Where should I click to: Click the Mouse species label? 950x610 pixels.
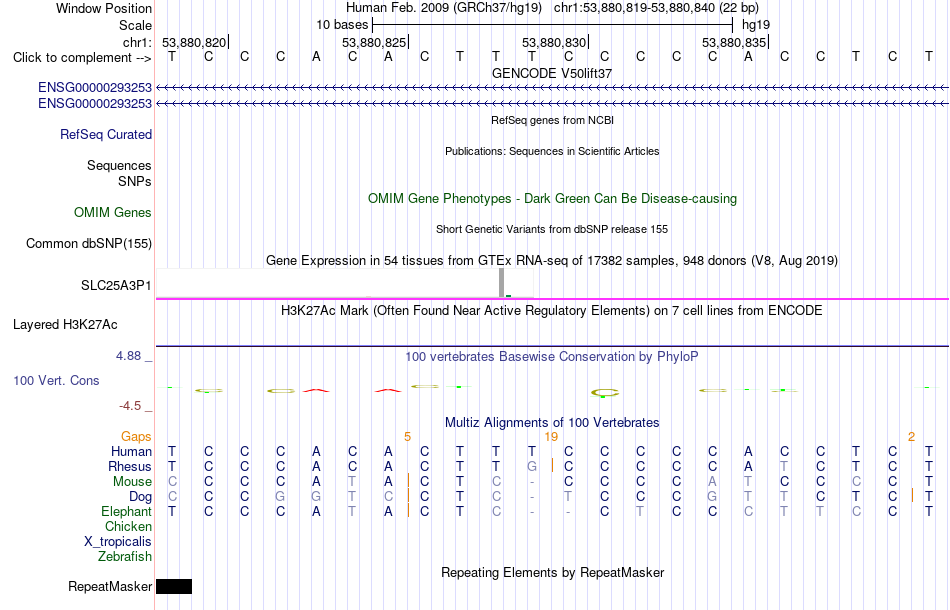coord(132,482)
